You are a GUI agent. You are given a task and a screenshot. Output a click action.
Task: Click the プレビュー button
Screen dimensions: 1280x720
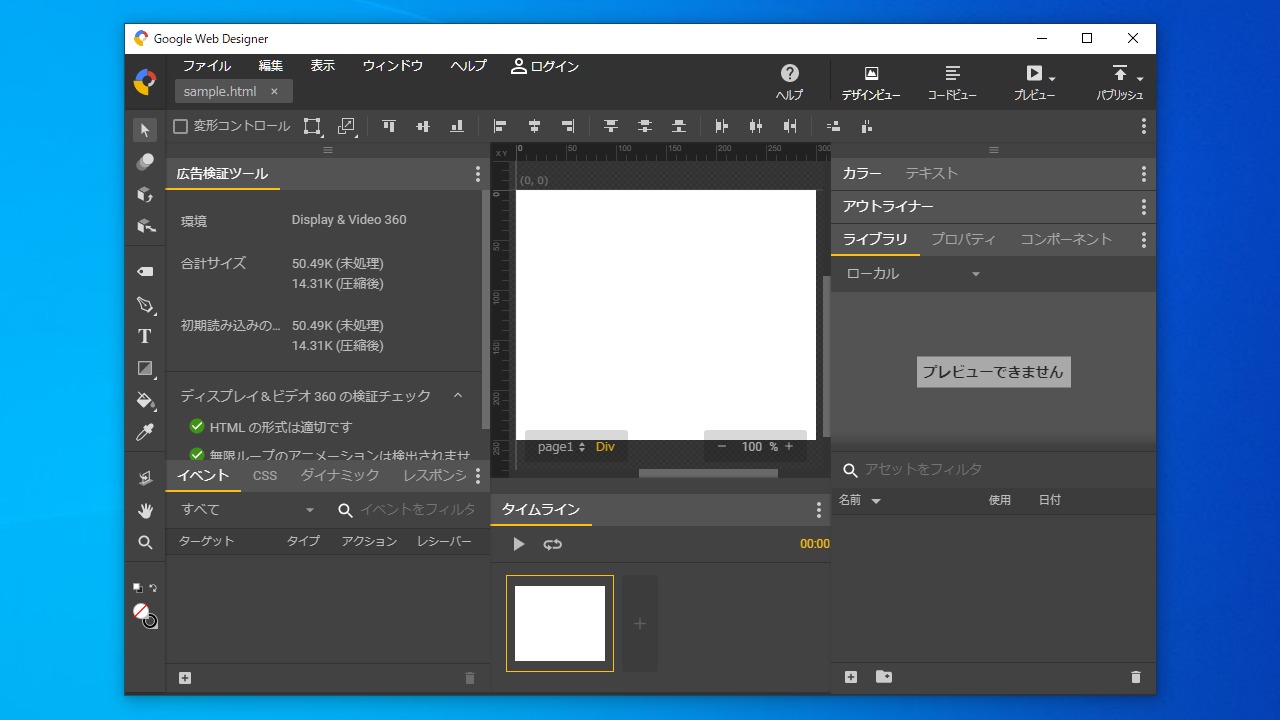click(x=1034, y=82)
